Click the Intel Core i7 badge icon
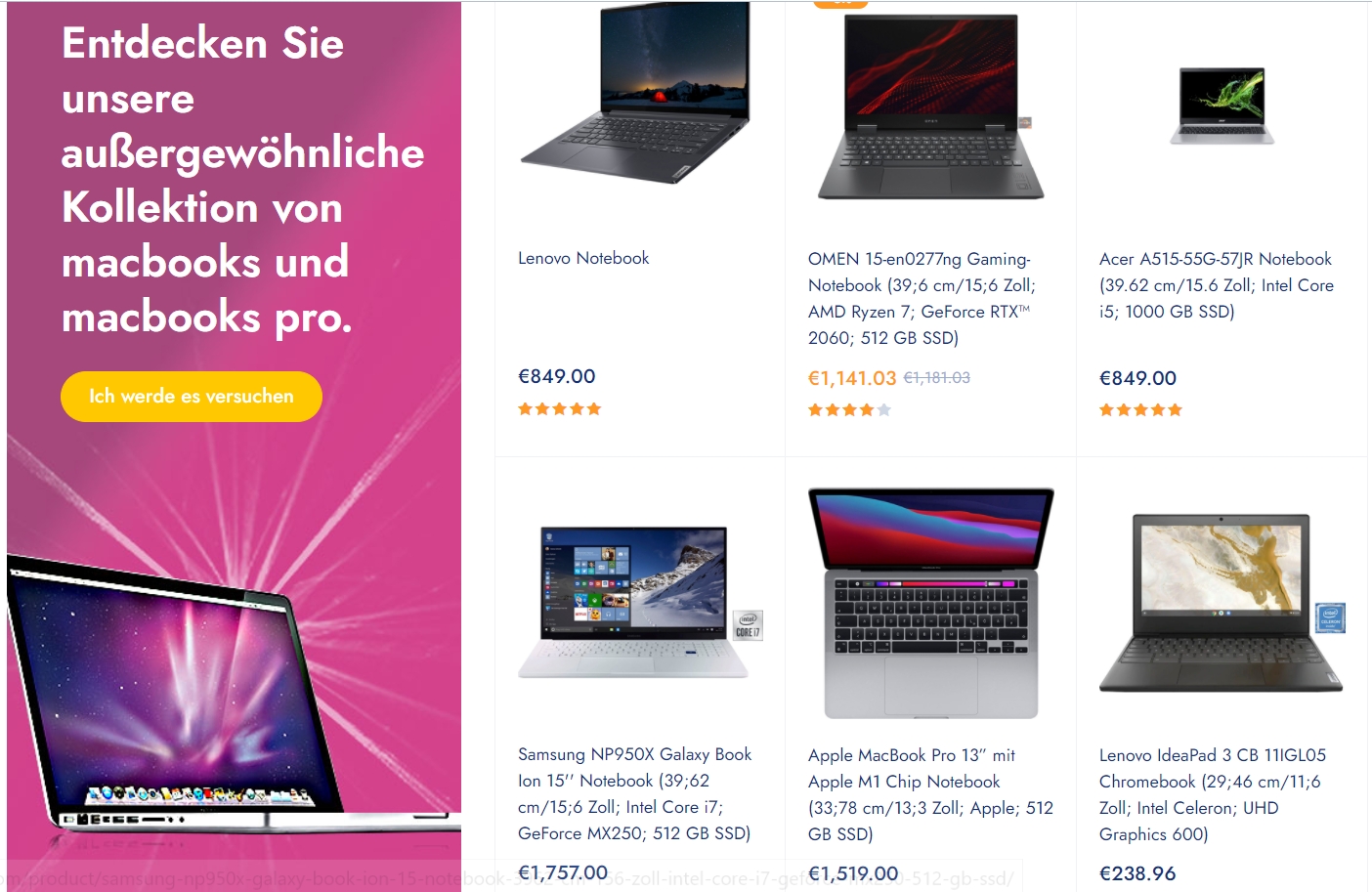 pos(748,625)
